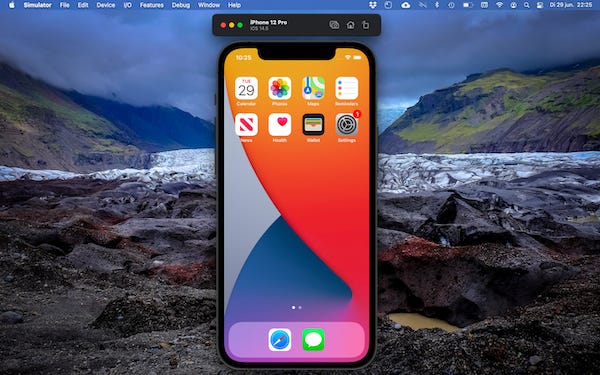Open Bluetooth status menu

pos(437,5)
